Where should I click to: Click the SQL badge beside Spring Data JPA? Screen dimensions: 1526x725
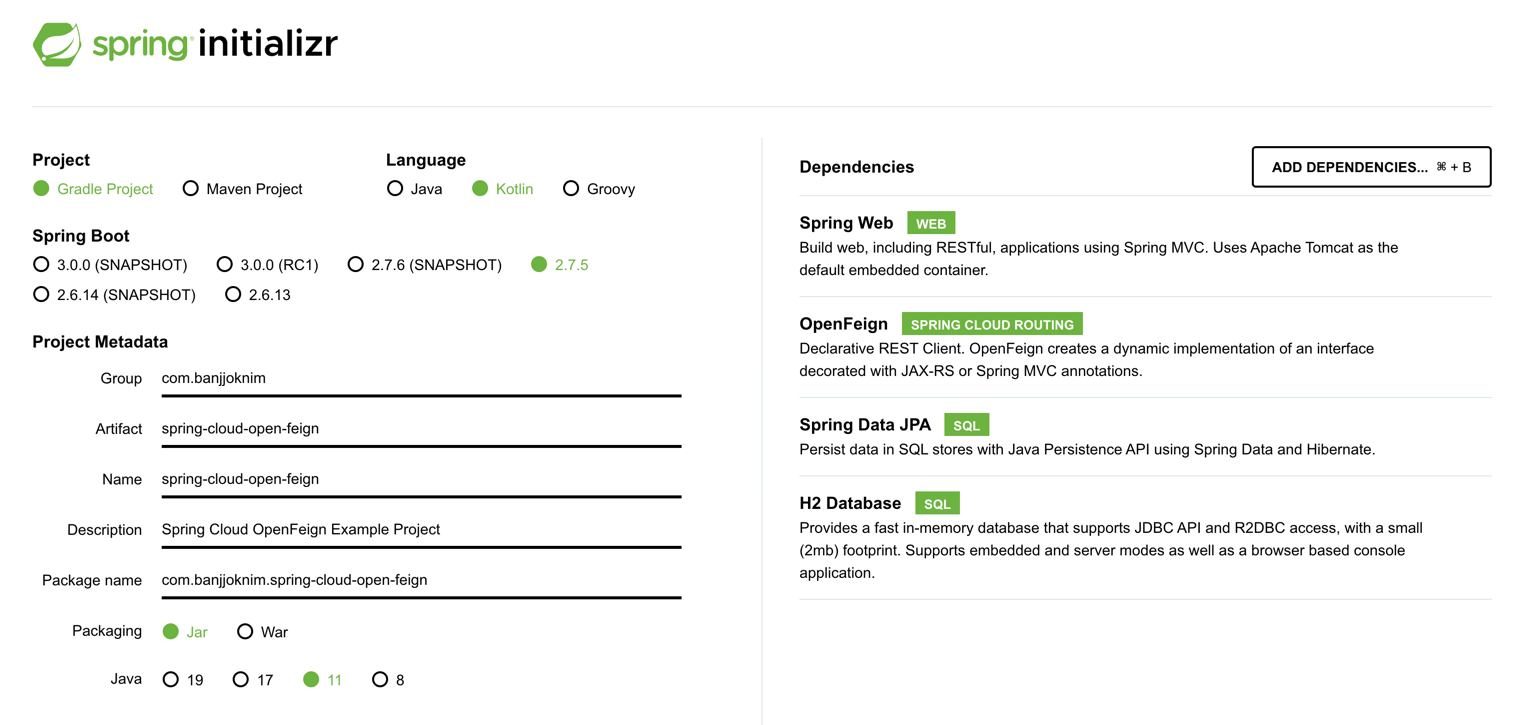(966, 426)
